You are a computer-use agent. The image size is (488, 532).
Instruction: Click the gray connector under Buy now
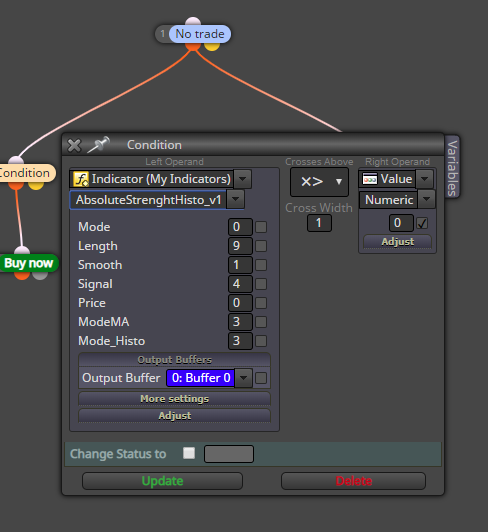(40, 276)
